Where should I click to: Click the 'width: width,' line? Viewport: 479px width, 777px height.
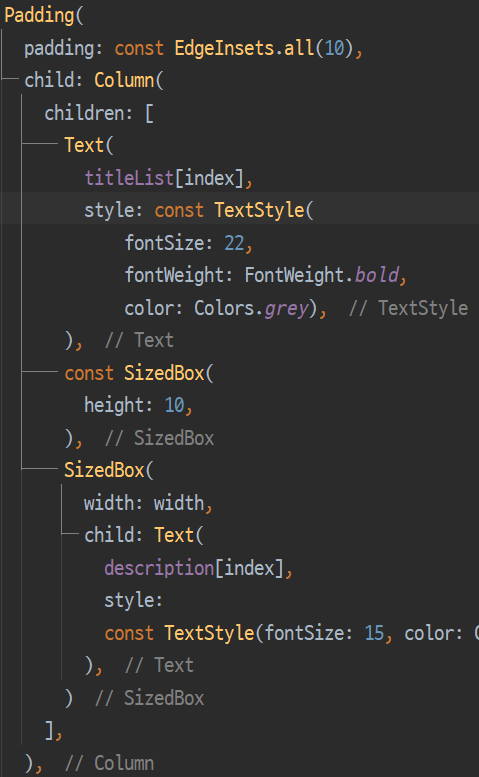tap(148, 503)
